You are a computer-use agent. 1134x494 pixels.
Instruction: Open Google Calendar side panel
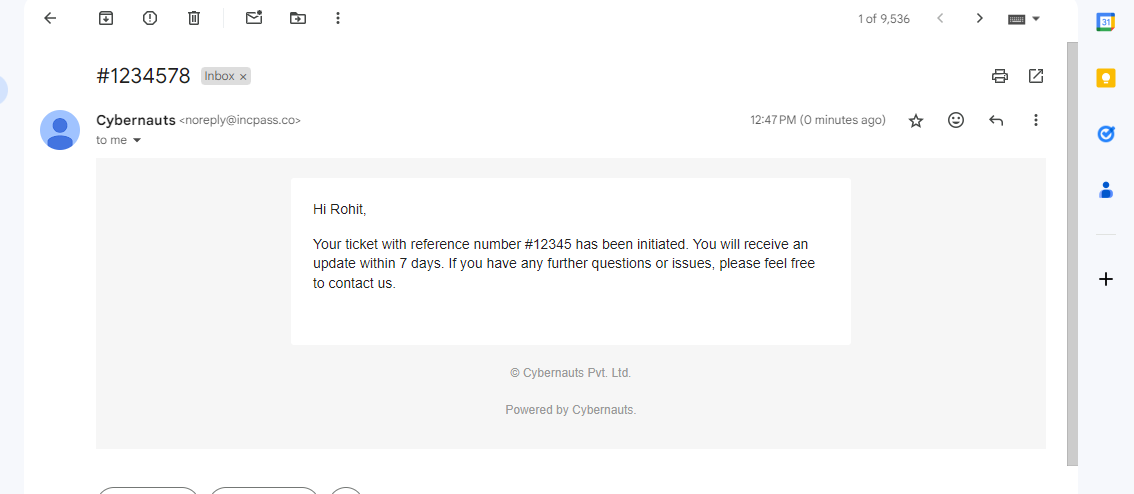(1106, 22)
